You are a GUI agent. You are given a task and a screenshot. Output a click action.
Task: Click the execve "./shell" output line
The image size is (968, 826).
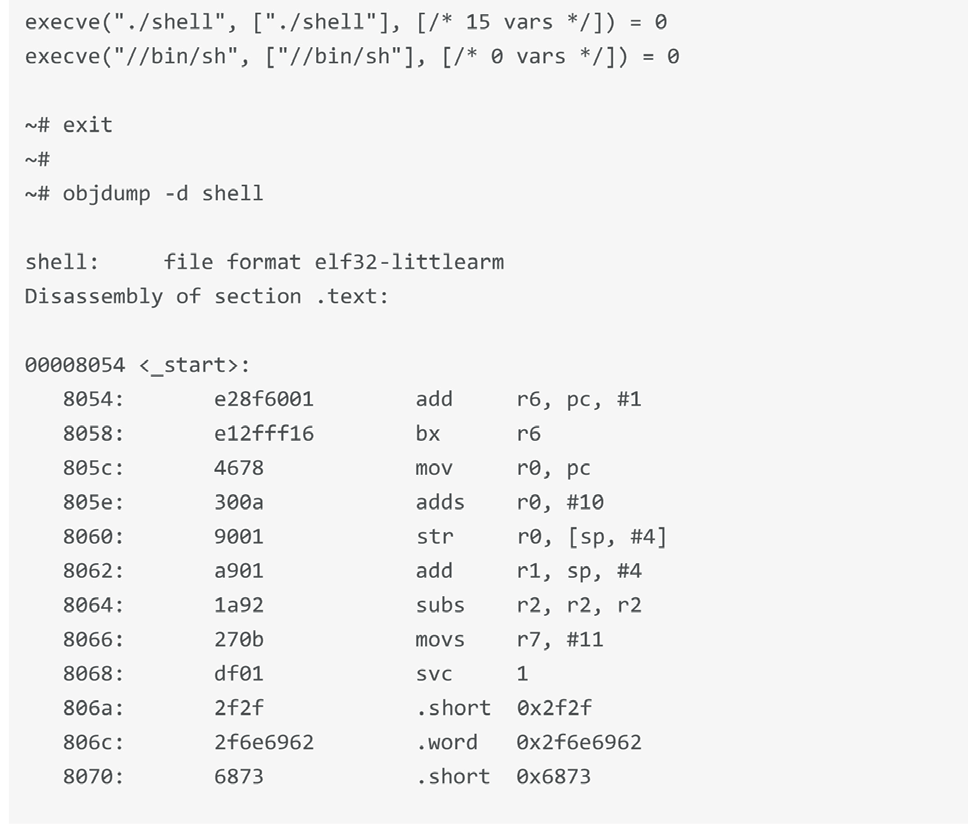(346, 22)
